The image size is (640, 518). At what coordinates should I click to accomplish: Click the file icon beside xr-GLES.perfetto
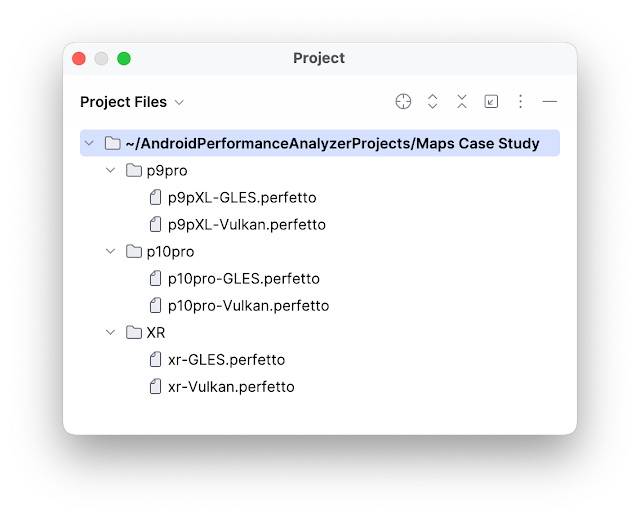click(155, 360)
